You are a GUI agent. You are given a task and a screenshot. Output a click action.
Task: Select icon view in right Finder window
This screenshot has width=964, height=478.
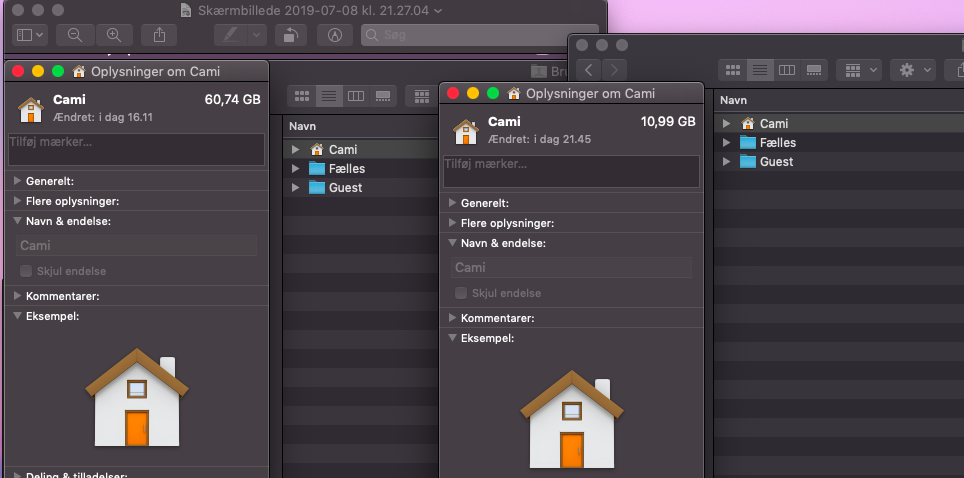tap(732, 70)
